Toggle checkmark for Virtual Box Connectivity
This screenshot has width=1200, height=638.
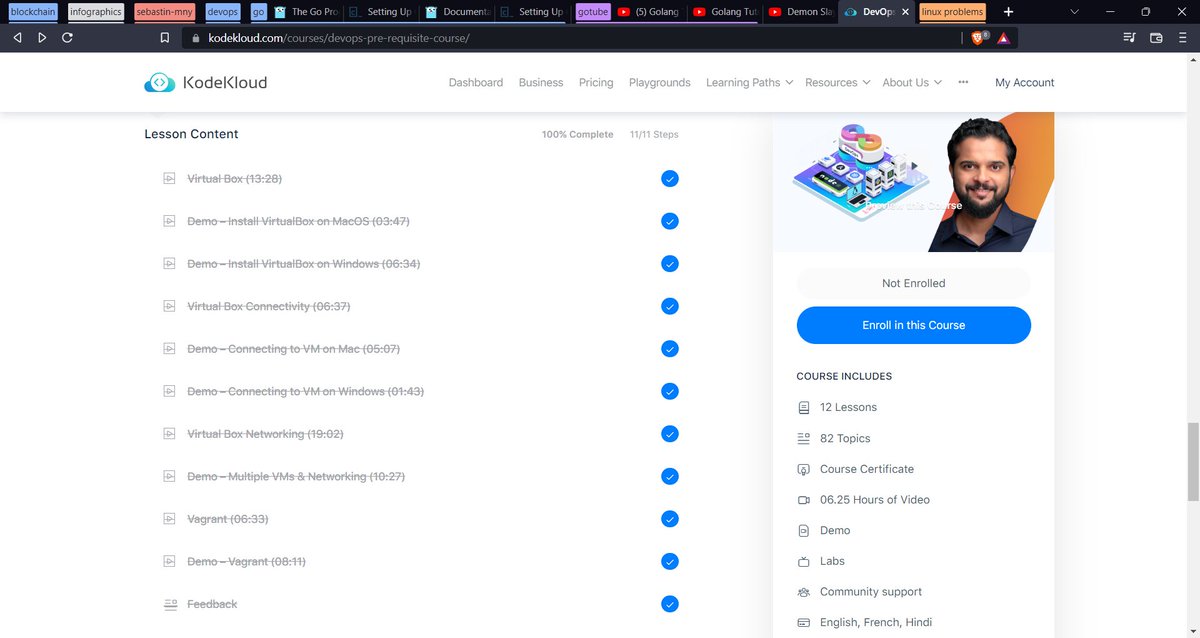point(670,306)
